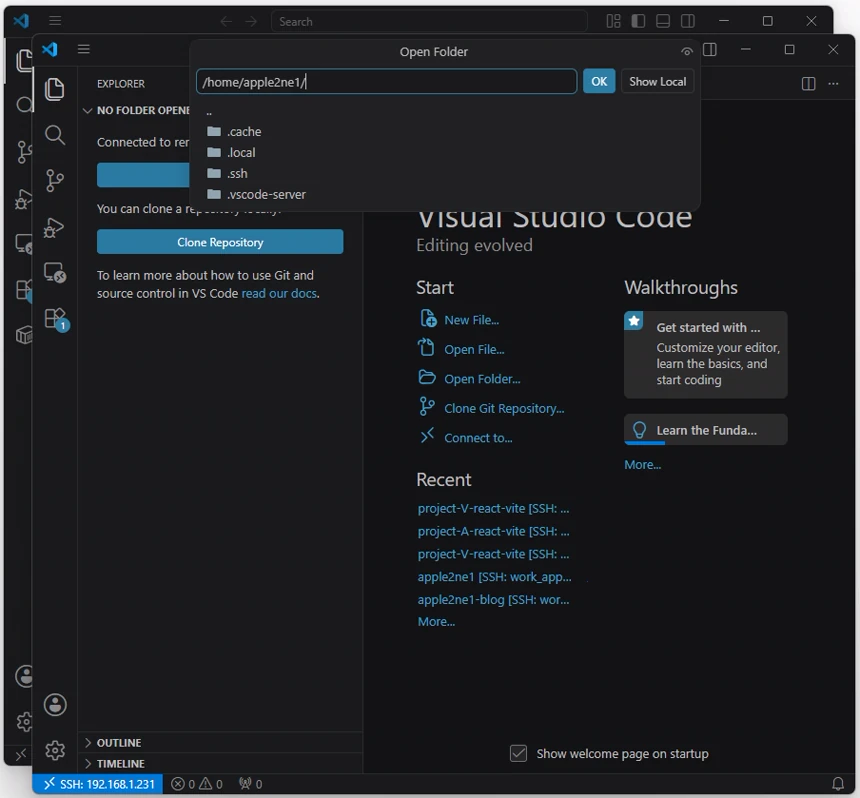Open recent project-A-react-vite
Image resolution: width=860 pixels, height=798 pixels.
point(493,531)
